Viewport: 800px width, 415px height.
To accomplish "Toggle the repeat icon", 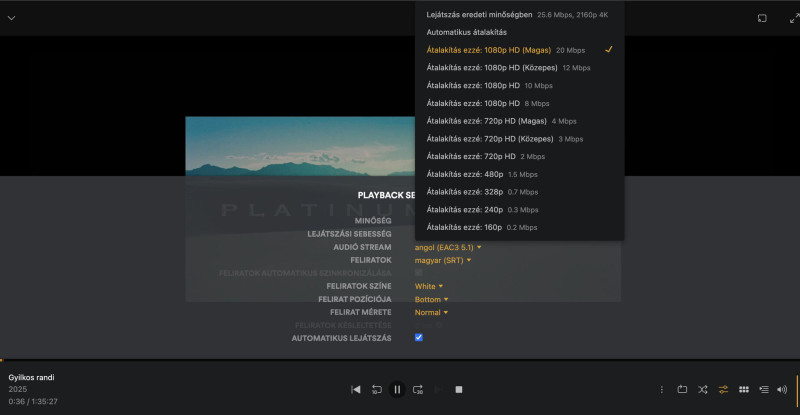I will [682, 389].
